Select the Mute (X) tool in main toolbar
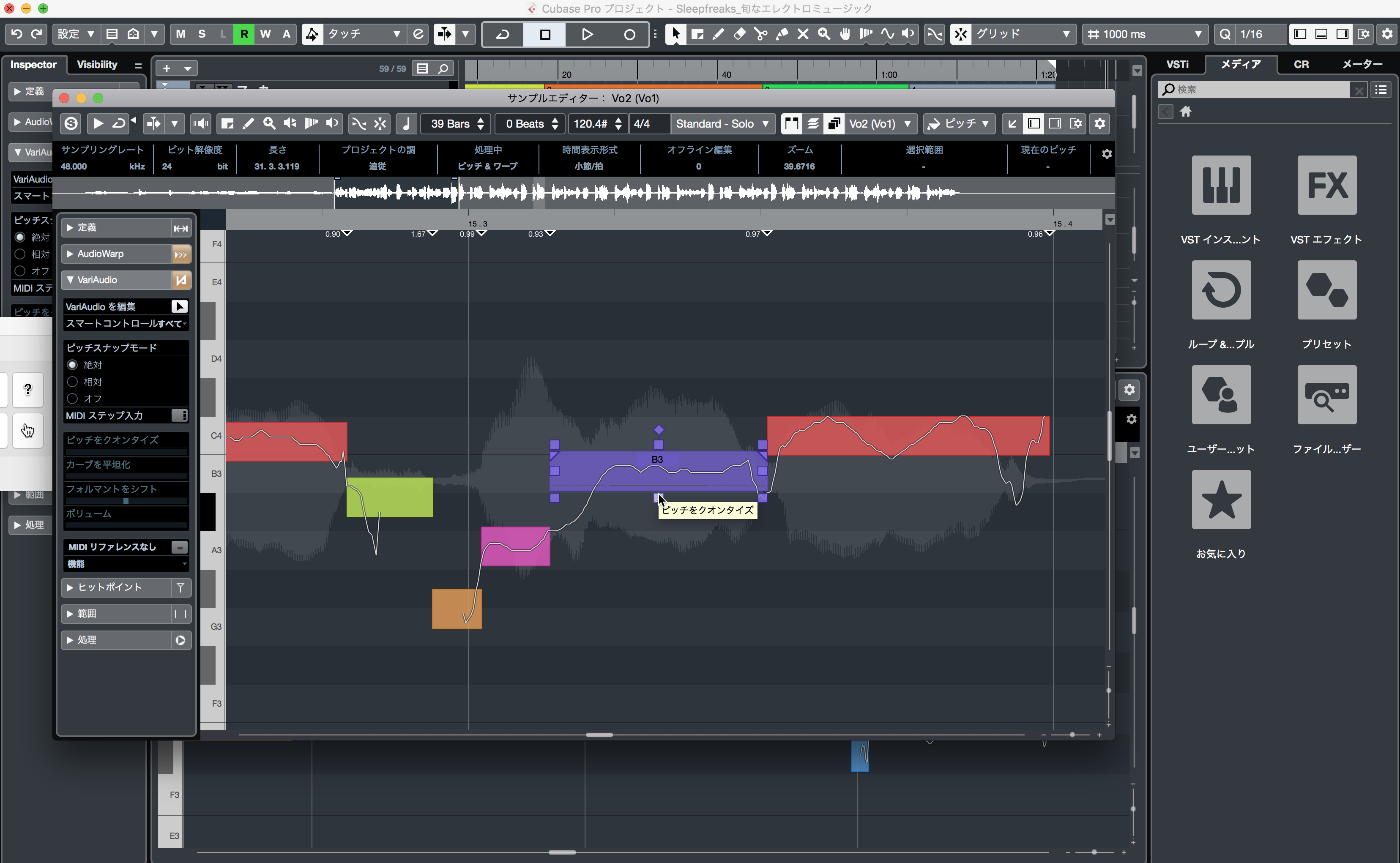Image resolution: width=1400 pixels, height=863 pixels. point(803,34)
